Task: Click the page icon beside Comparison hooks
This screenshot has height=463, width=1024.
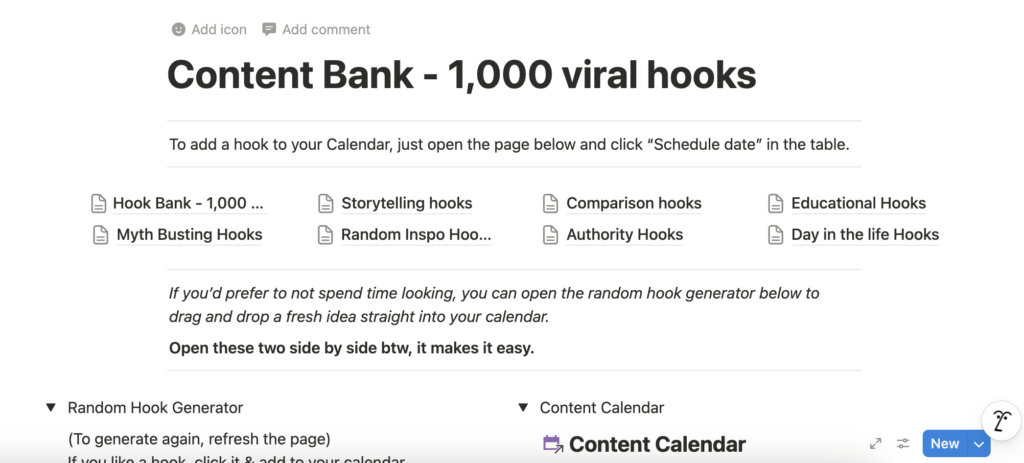Action: pyautogui.click(x=550, y=204)
